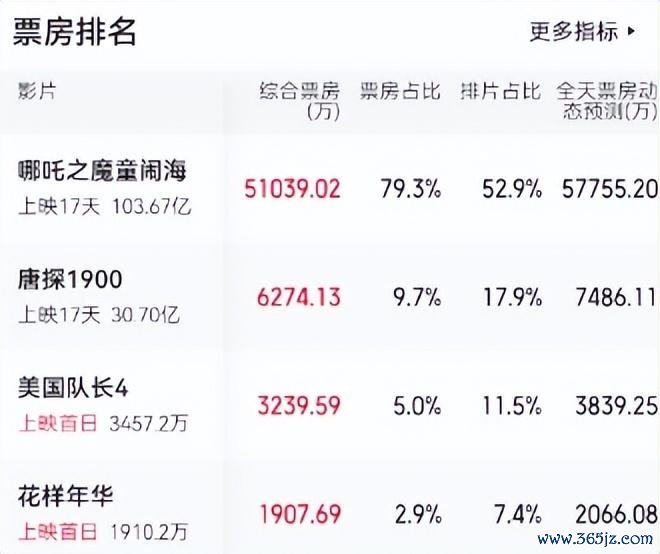Sort by 全天票房动态预测(万) column header
Image resolution: width=660 pixels, height=554 pixels.
click(607, 101)
